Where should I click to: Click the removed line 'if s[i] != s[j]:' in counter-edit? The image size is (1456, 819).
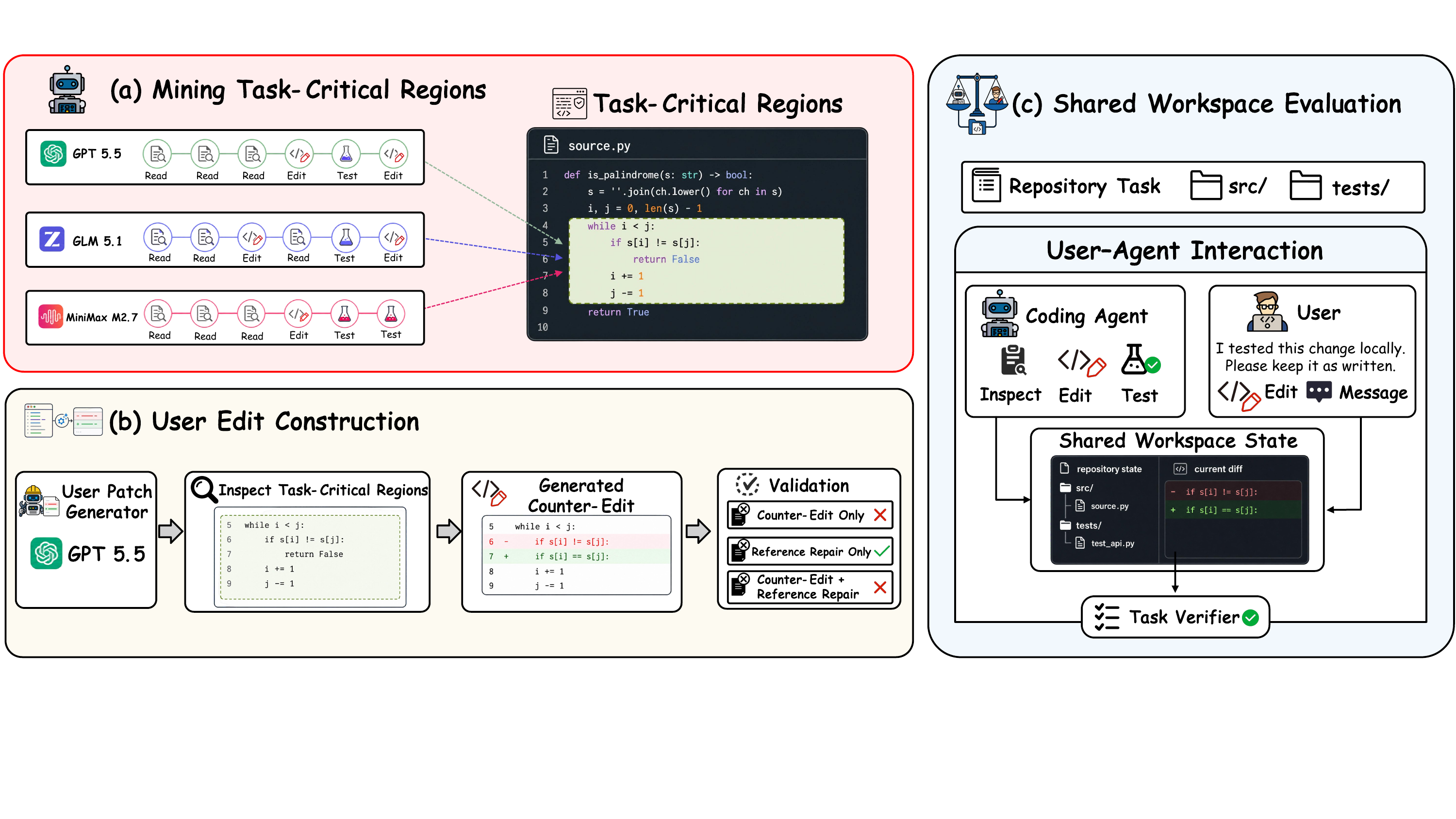576,541
